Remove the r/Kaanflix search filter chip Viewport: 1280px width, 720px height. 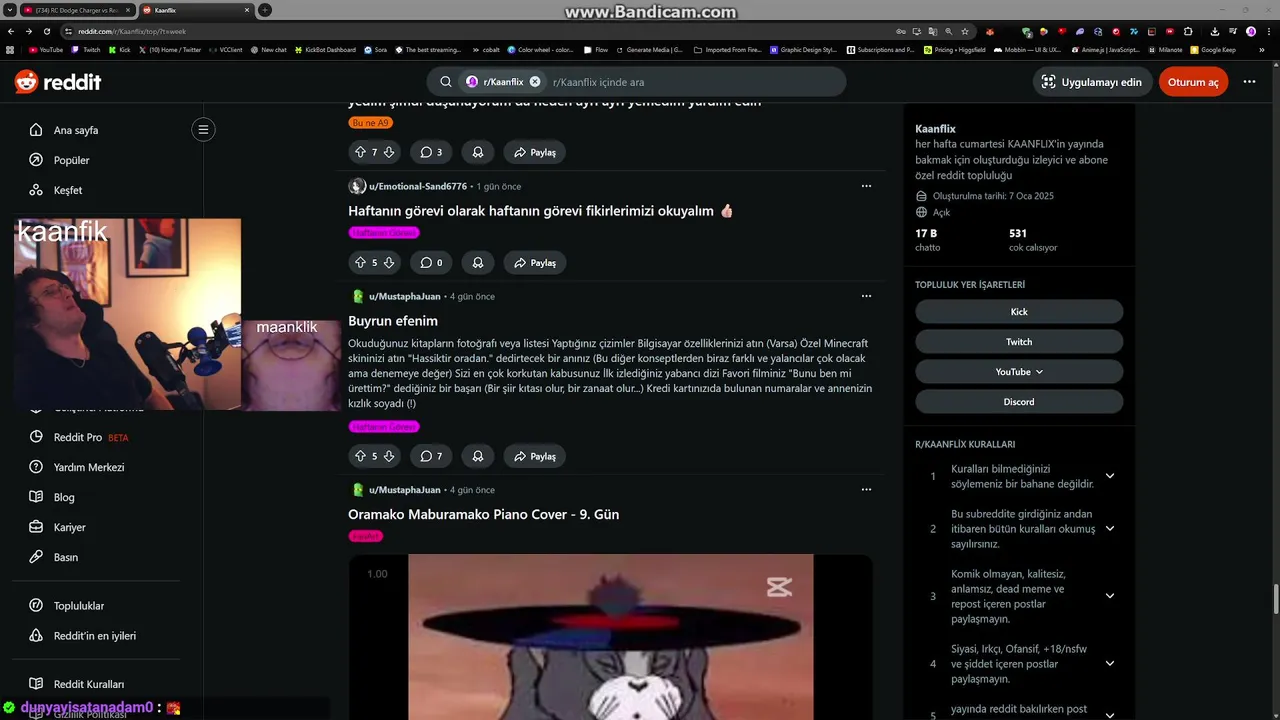pos(535,82)
